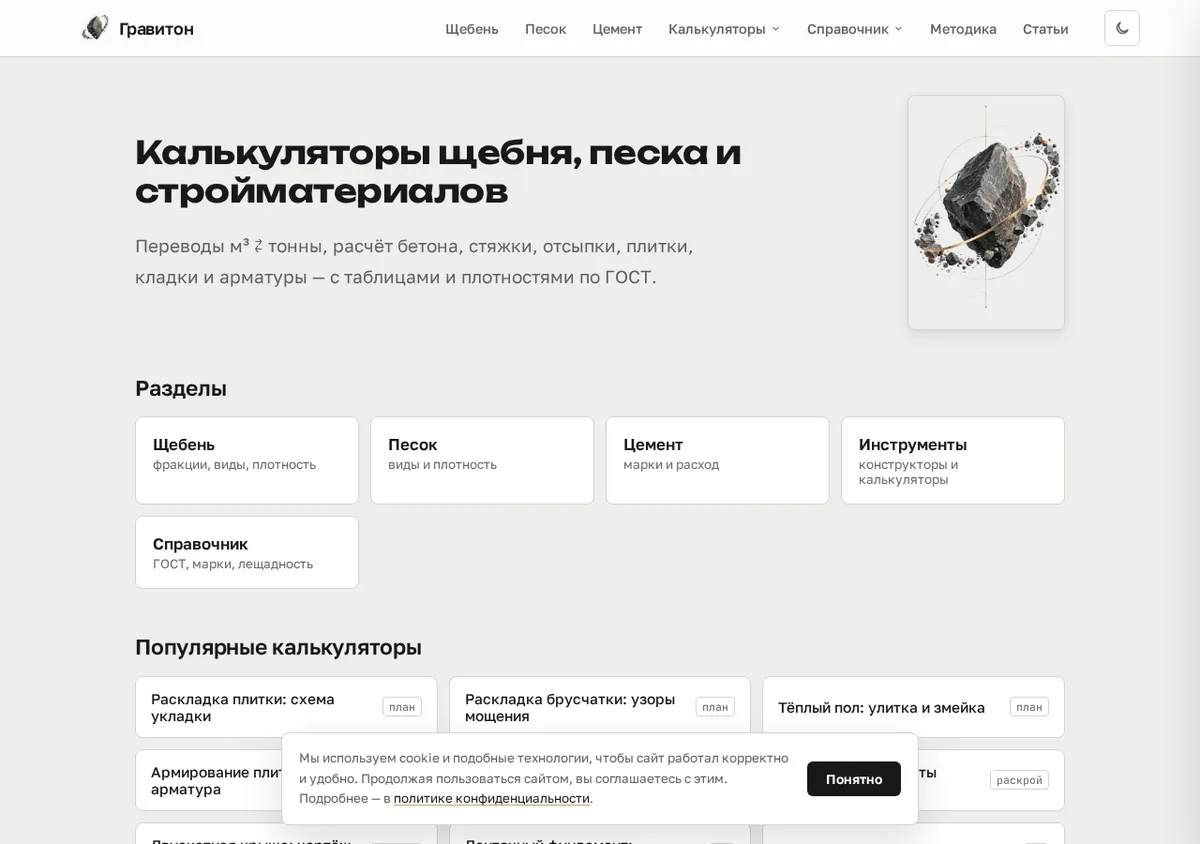
Task: Open Тёплый пол улитка и змейка calculator
Action: click(x=913, y=707)
